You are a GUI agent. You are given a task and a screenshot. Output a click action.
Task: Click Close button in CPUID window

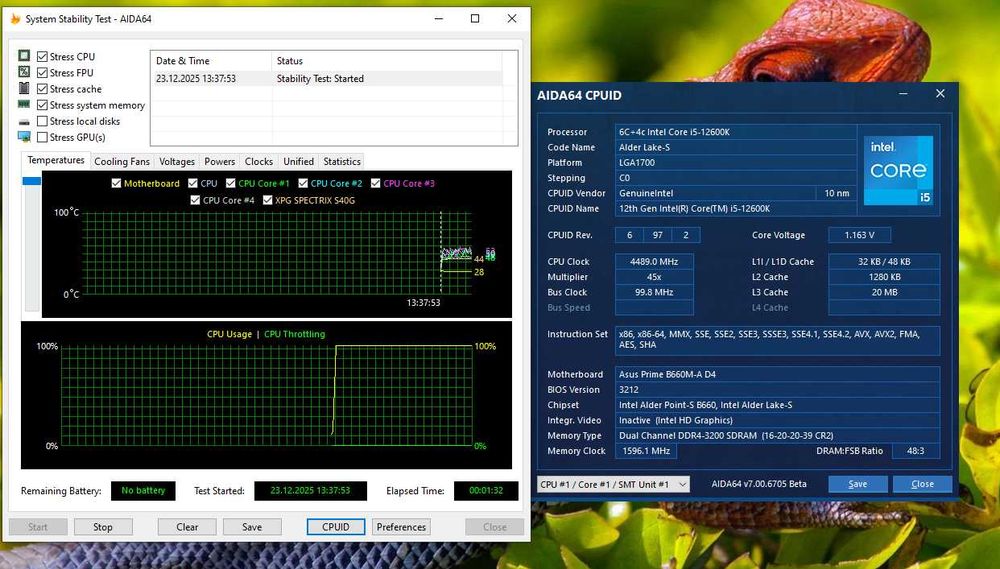pyautogui.click(x=922, y=484)
